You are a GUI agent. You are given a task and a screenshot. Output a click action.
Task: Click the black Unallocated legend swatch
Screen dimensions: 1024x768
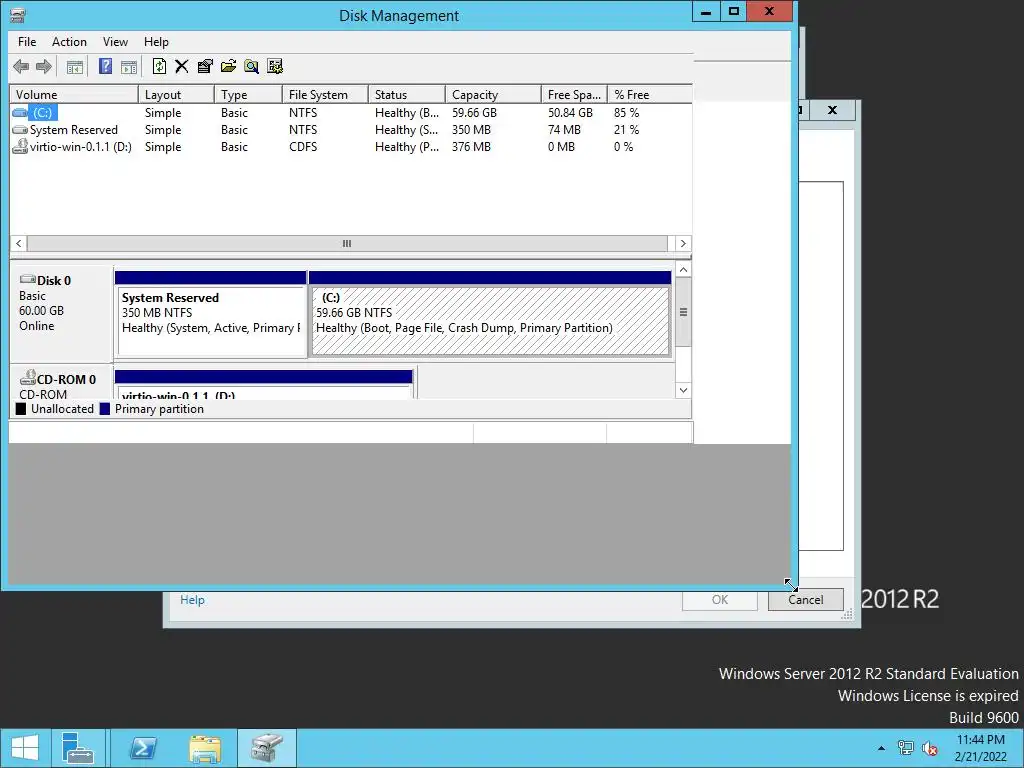point(21,409)
